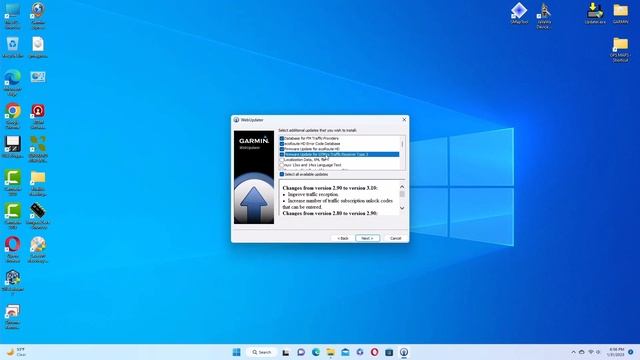Image resolution: width=640 pixels, height=360 pixels.
Task: Select the Opera Browser desktop shortcut
Action: pos(13,249)
